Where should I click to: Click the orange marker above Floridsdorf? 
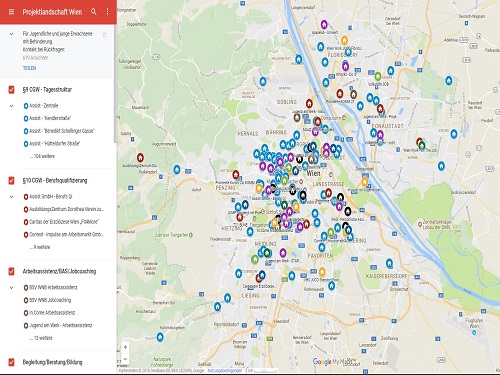click(344, 40)
